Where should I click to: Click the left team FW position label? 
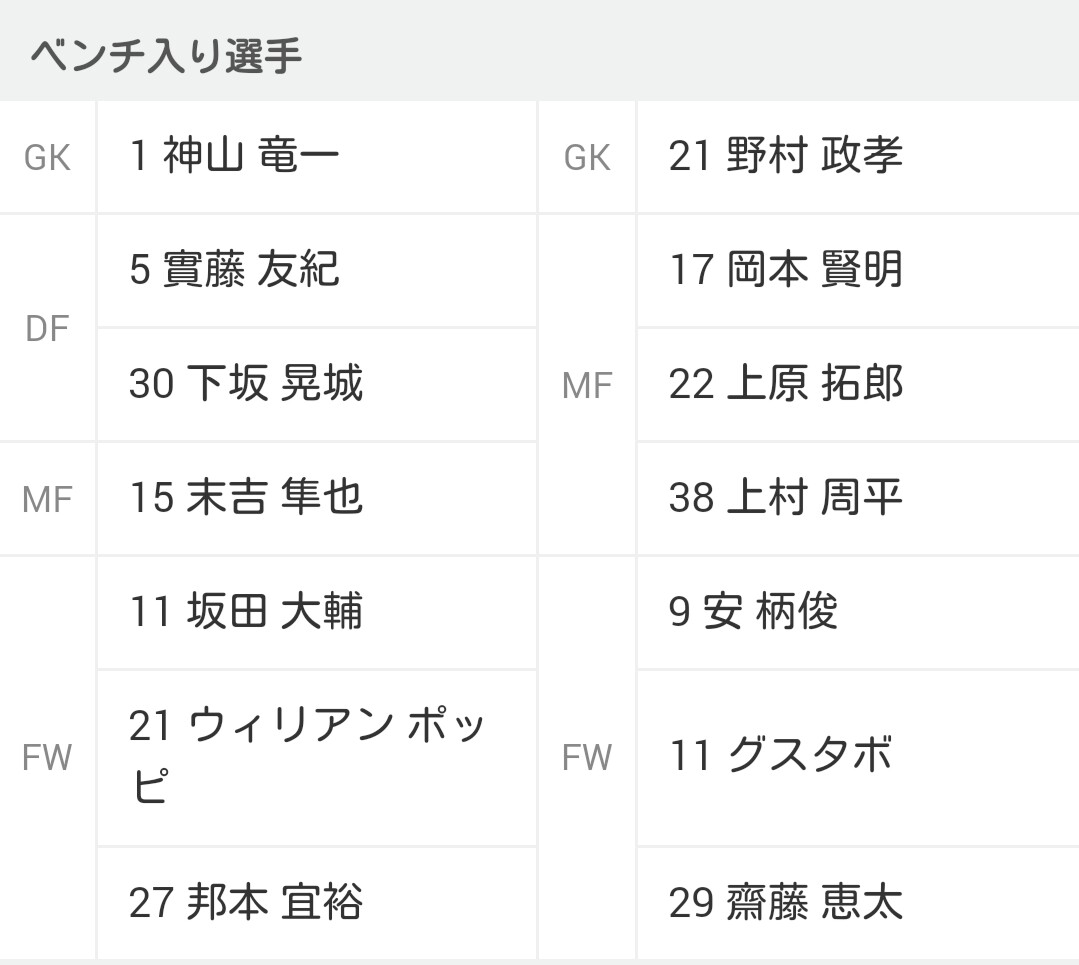click(x=47, y=757)
